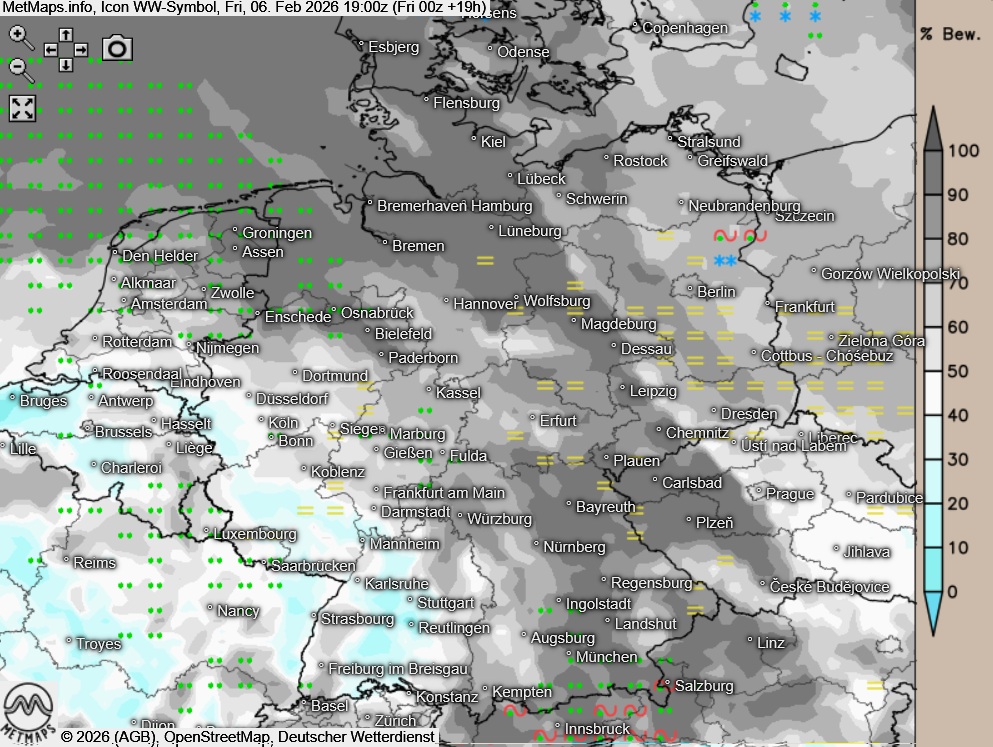
Task: Click the München city label
Action: [x=606, y=657]
